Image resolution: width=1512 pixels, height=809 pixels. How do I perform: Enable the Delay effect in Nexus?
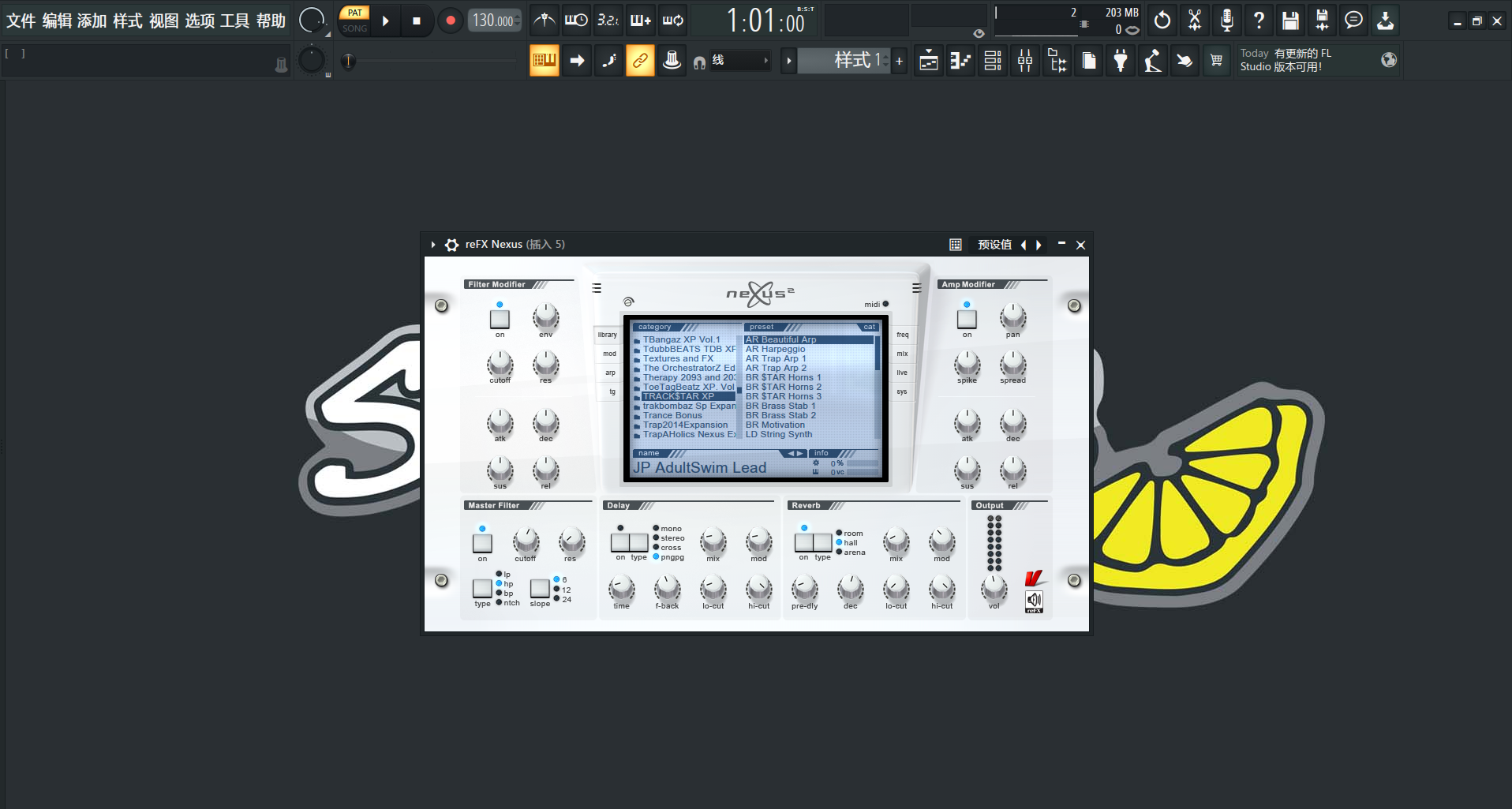tap(620, 543)
